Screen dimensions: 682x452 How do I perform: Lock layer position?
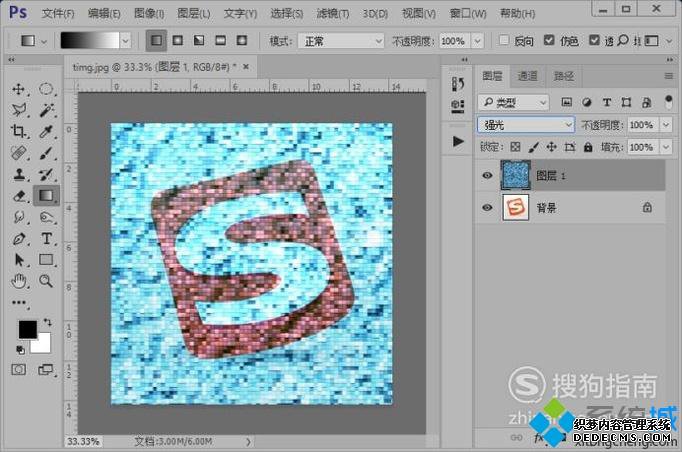(x=552, y=147)
